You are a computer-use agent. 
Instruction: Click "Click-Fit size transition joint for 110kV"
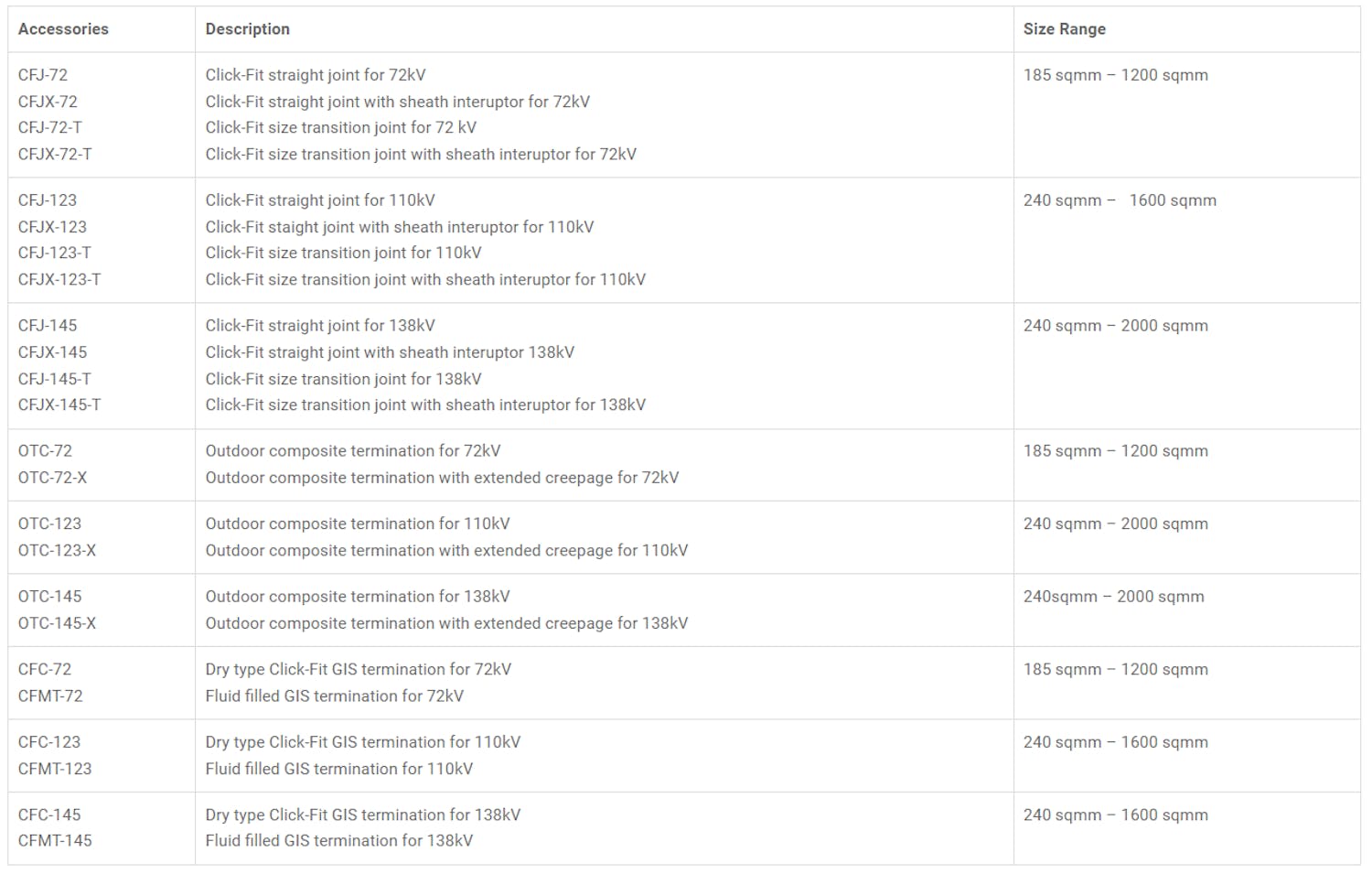(x=343, y=254)
